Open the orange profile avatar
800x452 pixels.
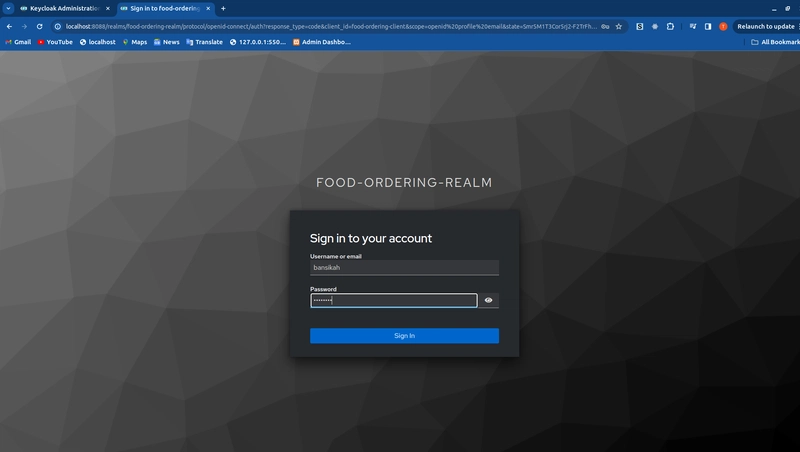click(x=723, y=27)
